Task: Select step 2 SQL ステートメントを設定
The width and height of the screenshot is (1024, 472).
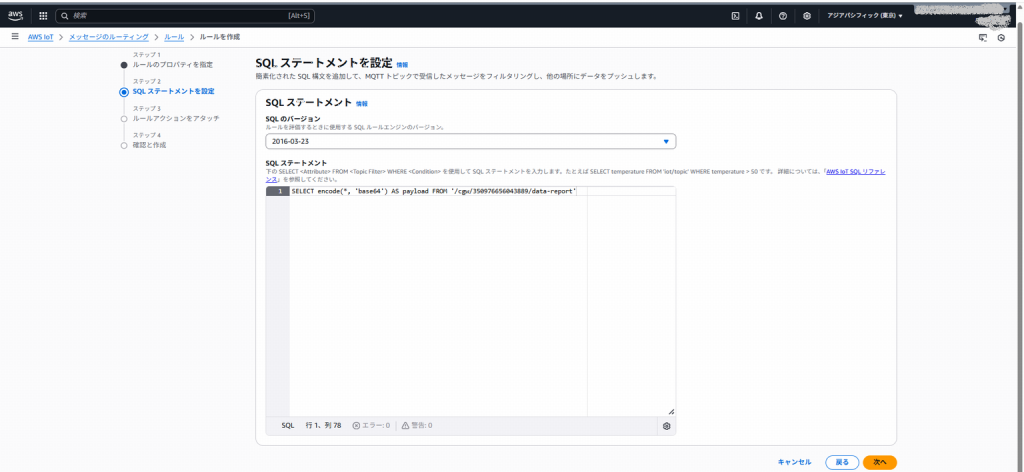Action: [173, 91]
